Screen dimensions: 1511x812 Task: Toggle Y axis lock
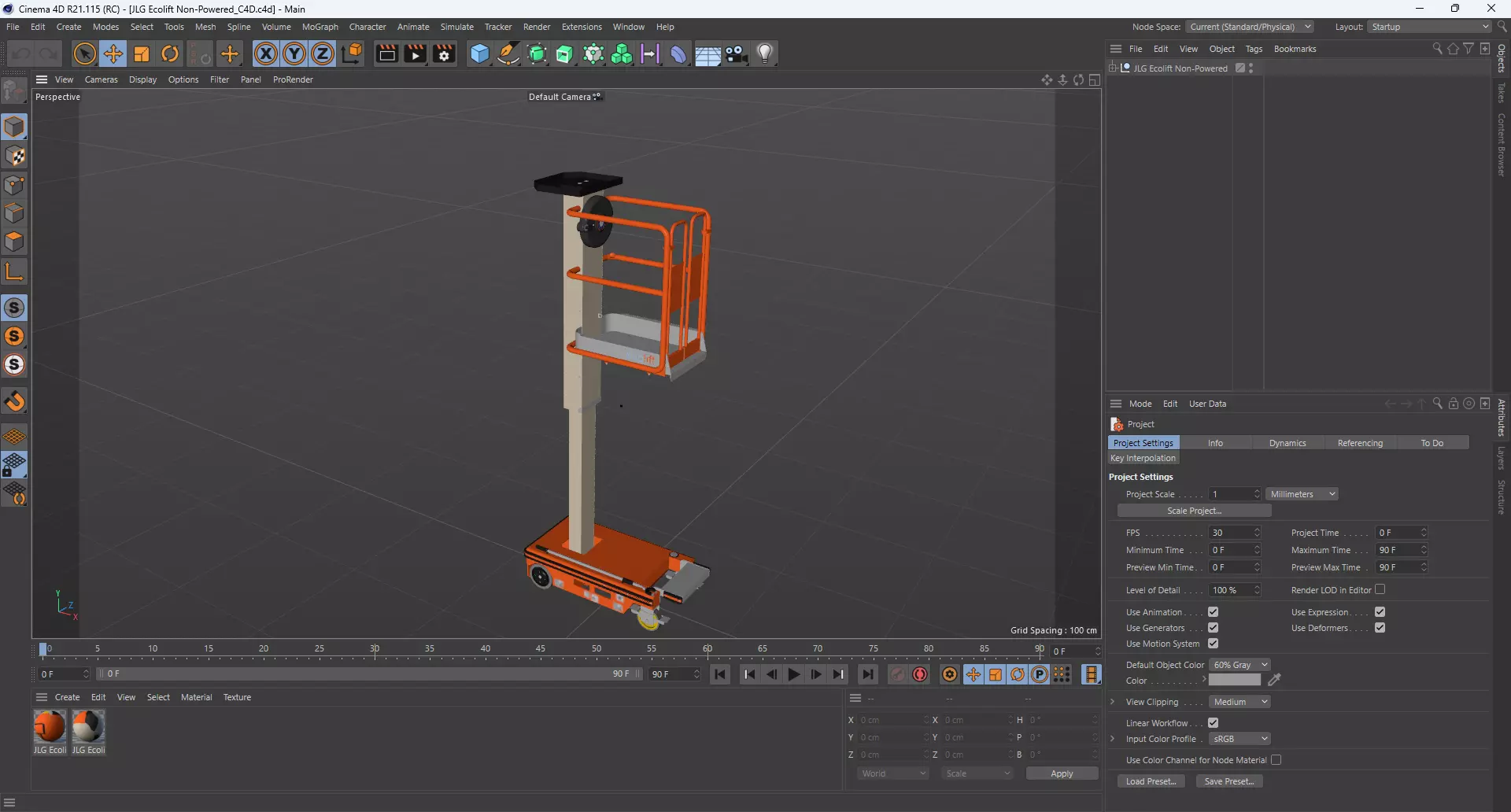(294, 54)
